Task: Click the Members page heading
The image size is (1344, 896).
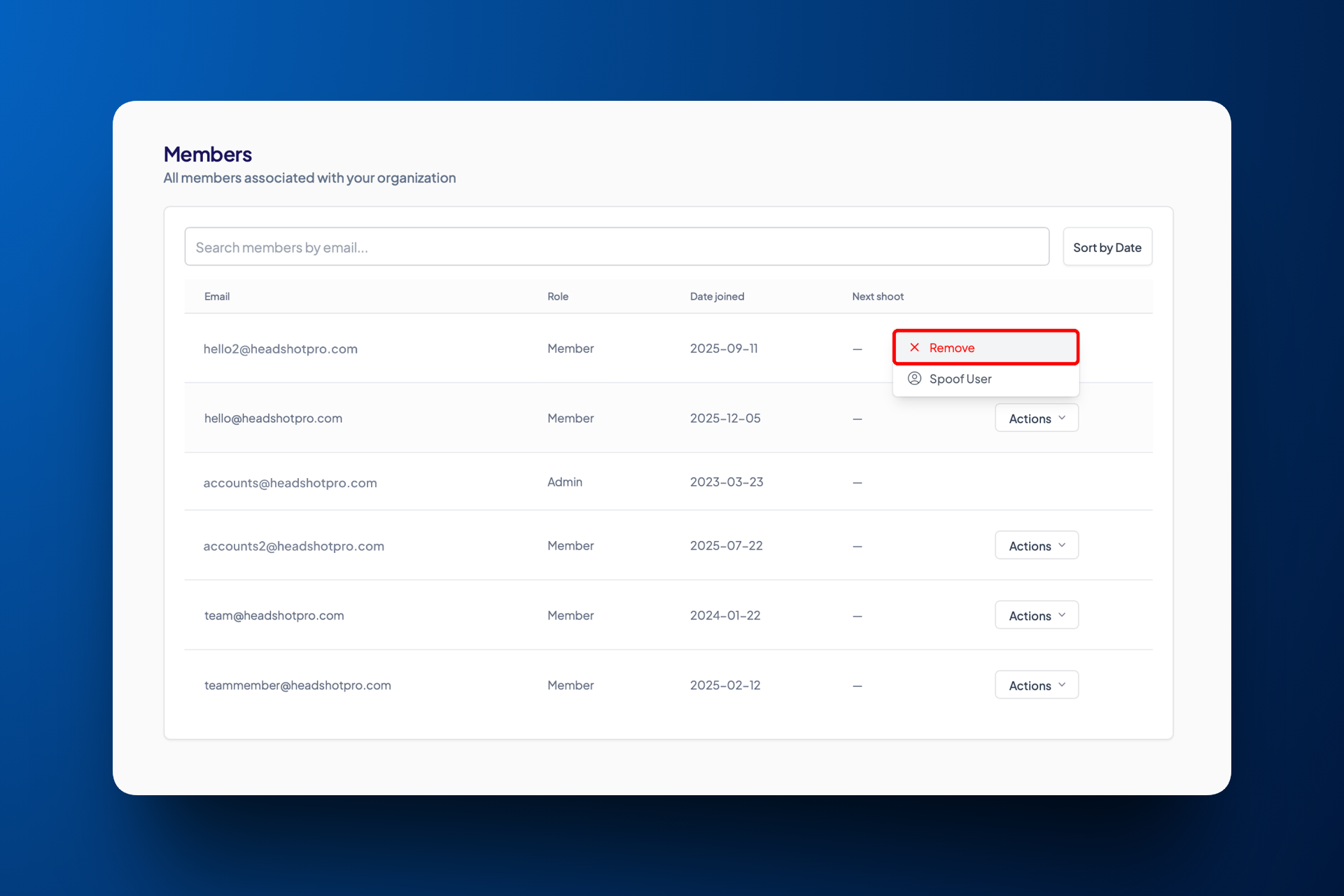Action: coord(208,154)
